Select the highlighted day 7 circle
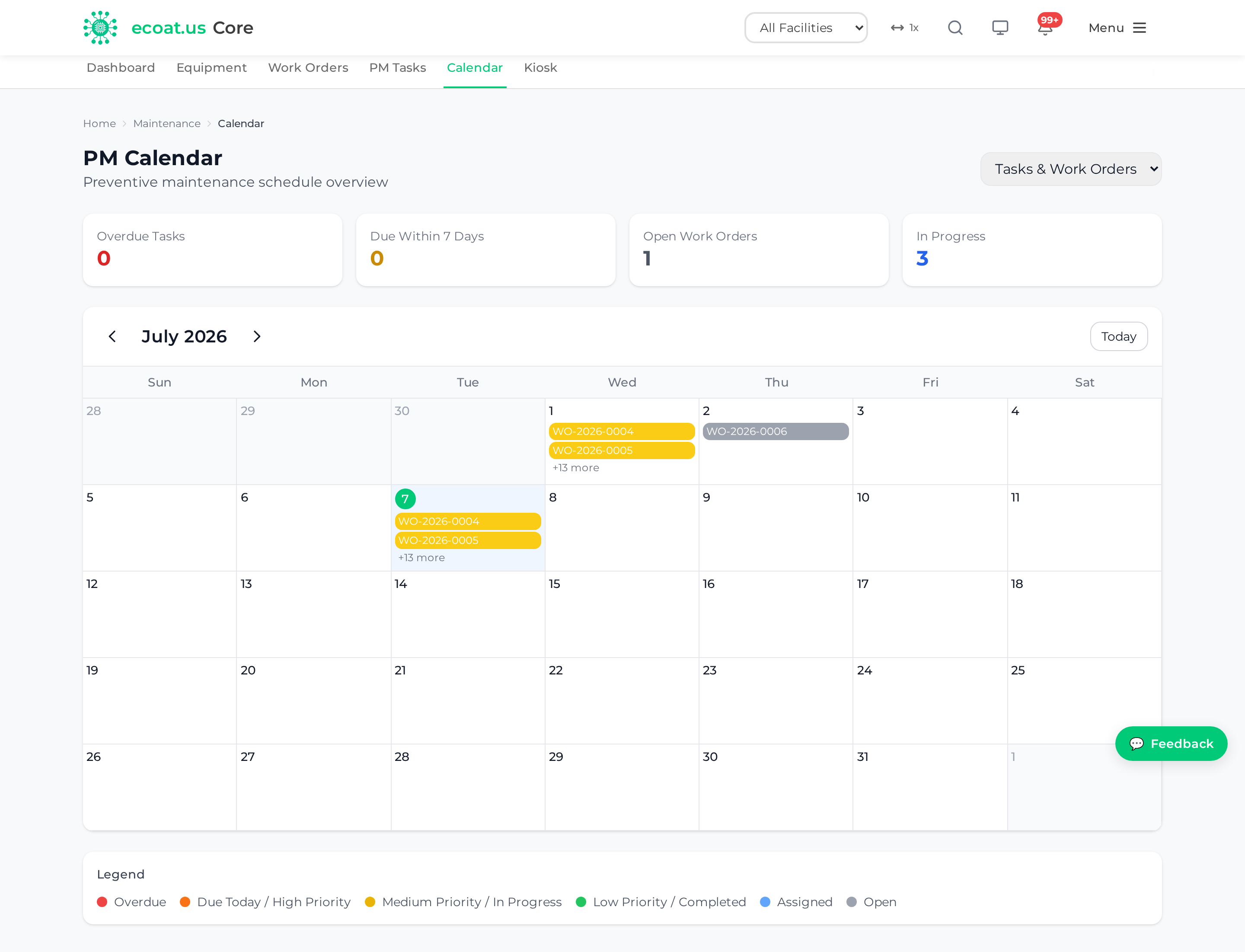 coord(405,498)
